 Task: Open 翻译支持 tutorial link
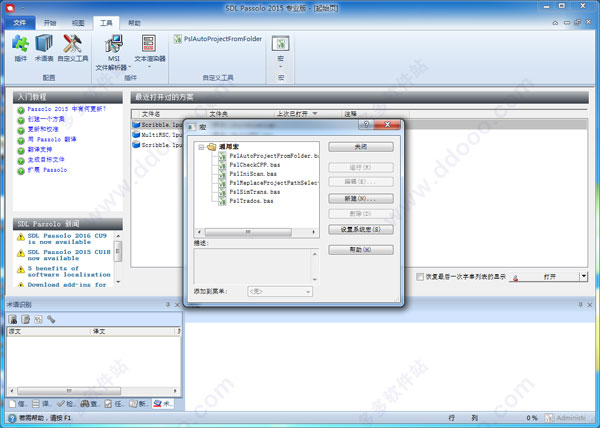[40, 150]
